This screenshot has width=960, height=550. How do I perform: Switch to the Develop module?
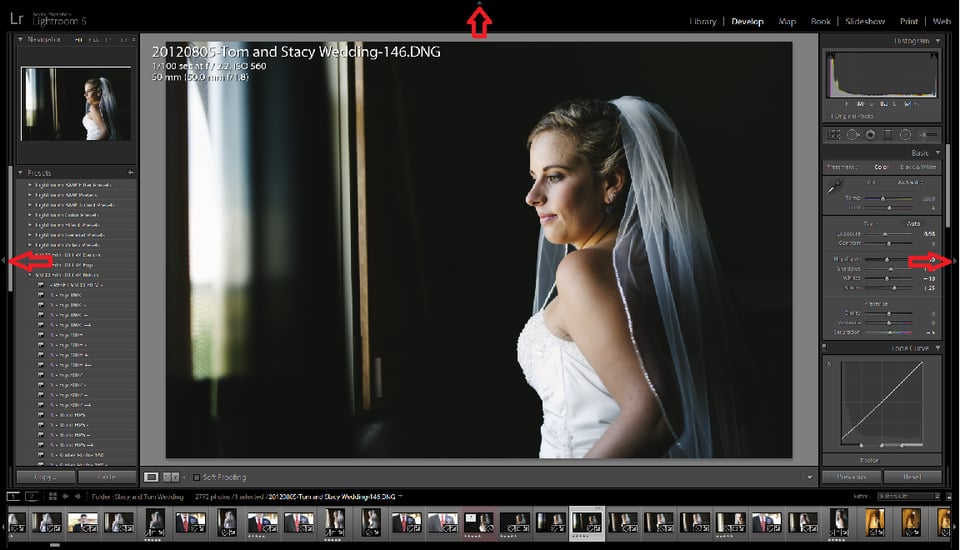(x=747, y=21)
